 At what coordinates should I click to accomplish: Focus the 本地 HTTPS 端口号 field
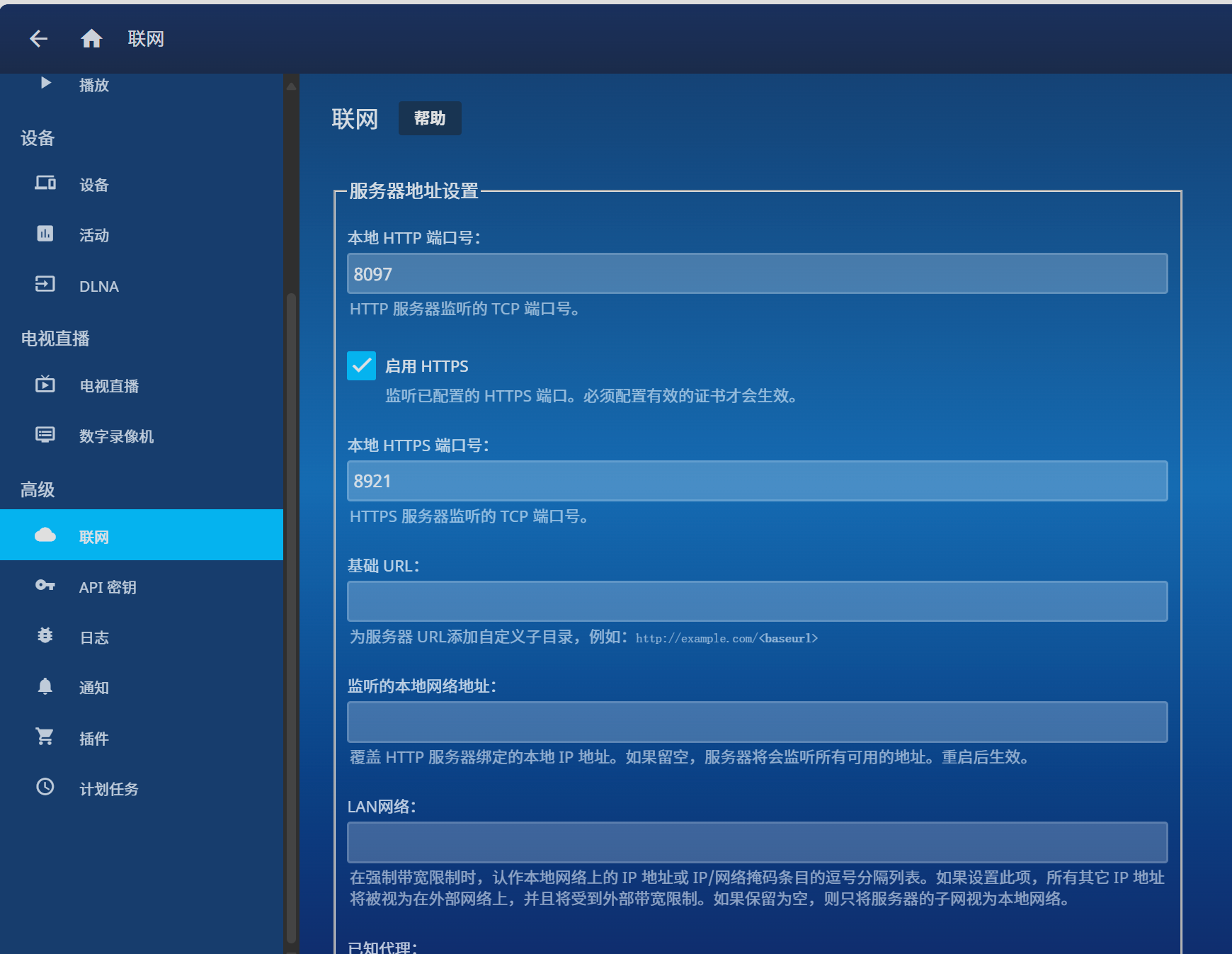tap(757, 481)
